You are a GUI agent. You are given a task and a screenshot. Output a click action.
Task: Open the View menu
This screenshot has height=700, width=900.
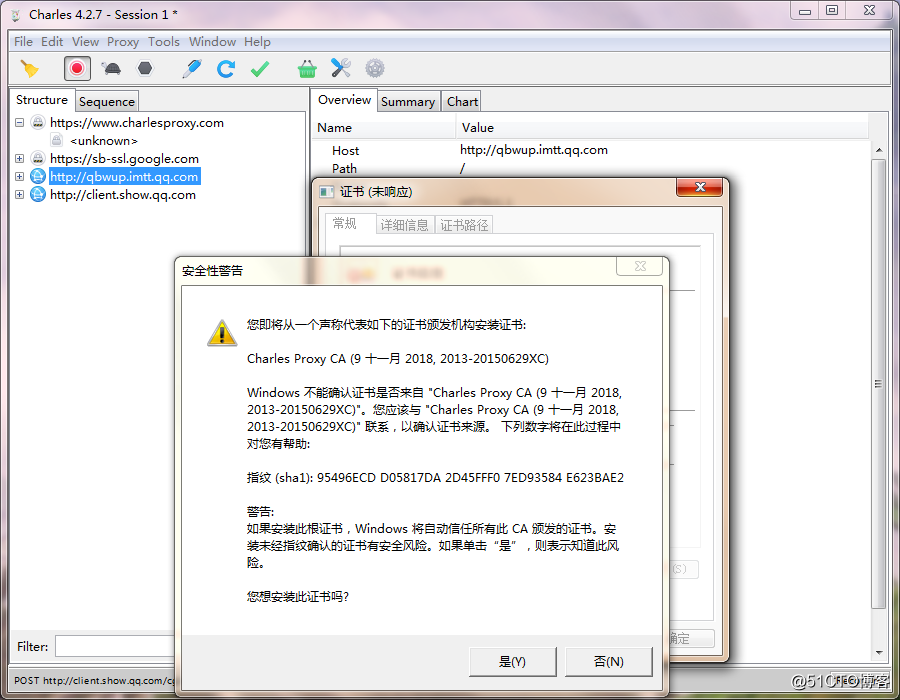86,42
